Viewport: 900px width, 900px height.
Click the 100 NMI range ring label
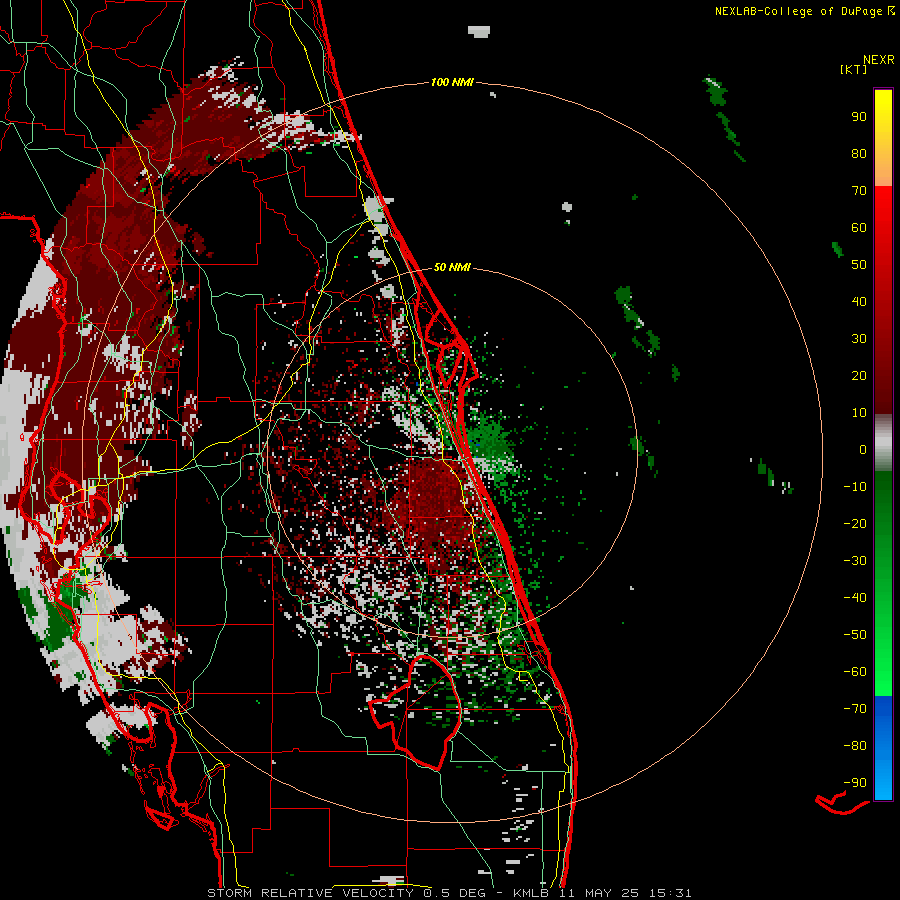(x=452, y=82)
